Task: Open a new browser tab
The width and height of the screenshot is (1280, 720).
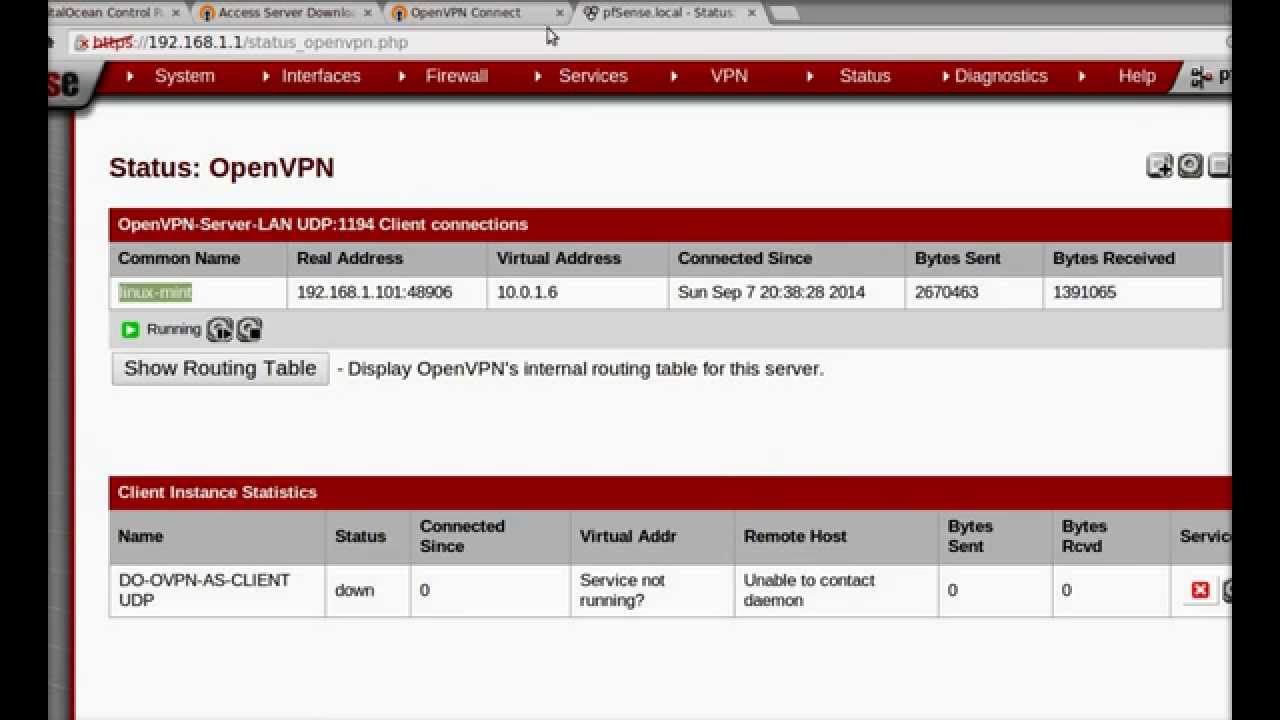Action: [x=786, y=13]
